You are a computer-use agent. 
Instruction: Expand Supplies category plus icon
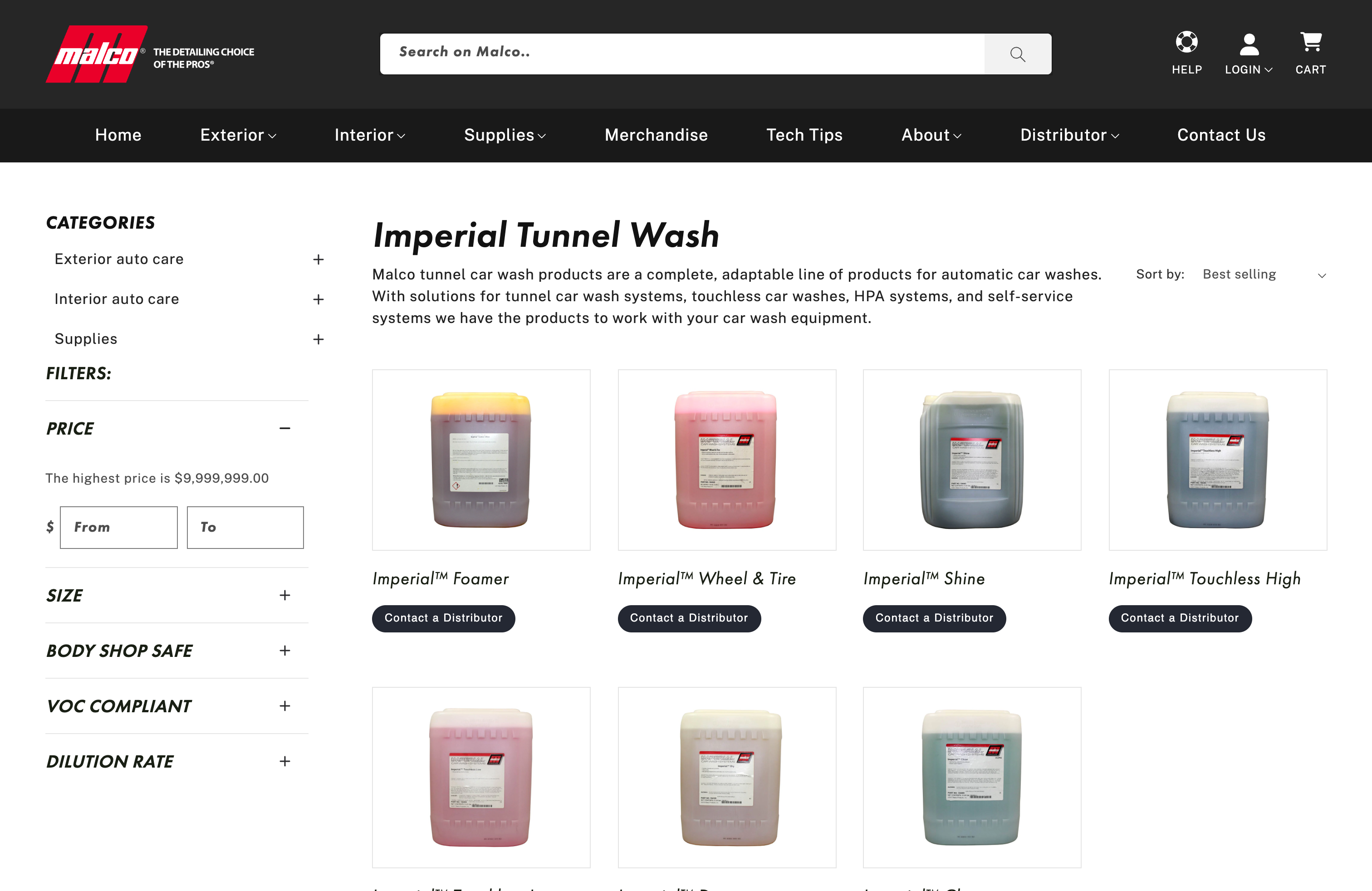pyautogui.click(x=318, y=339)
